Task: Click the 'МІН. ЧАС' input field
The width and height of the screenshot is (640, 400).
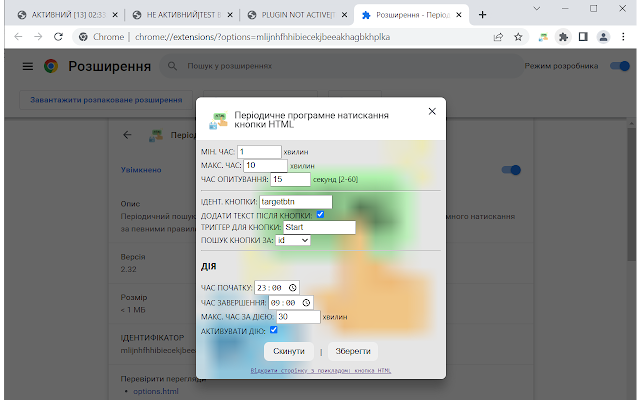Action: (259, 152)
